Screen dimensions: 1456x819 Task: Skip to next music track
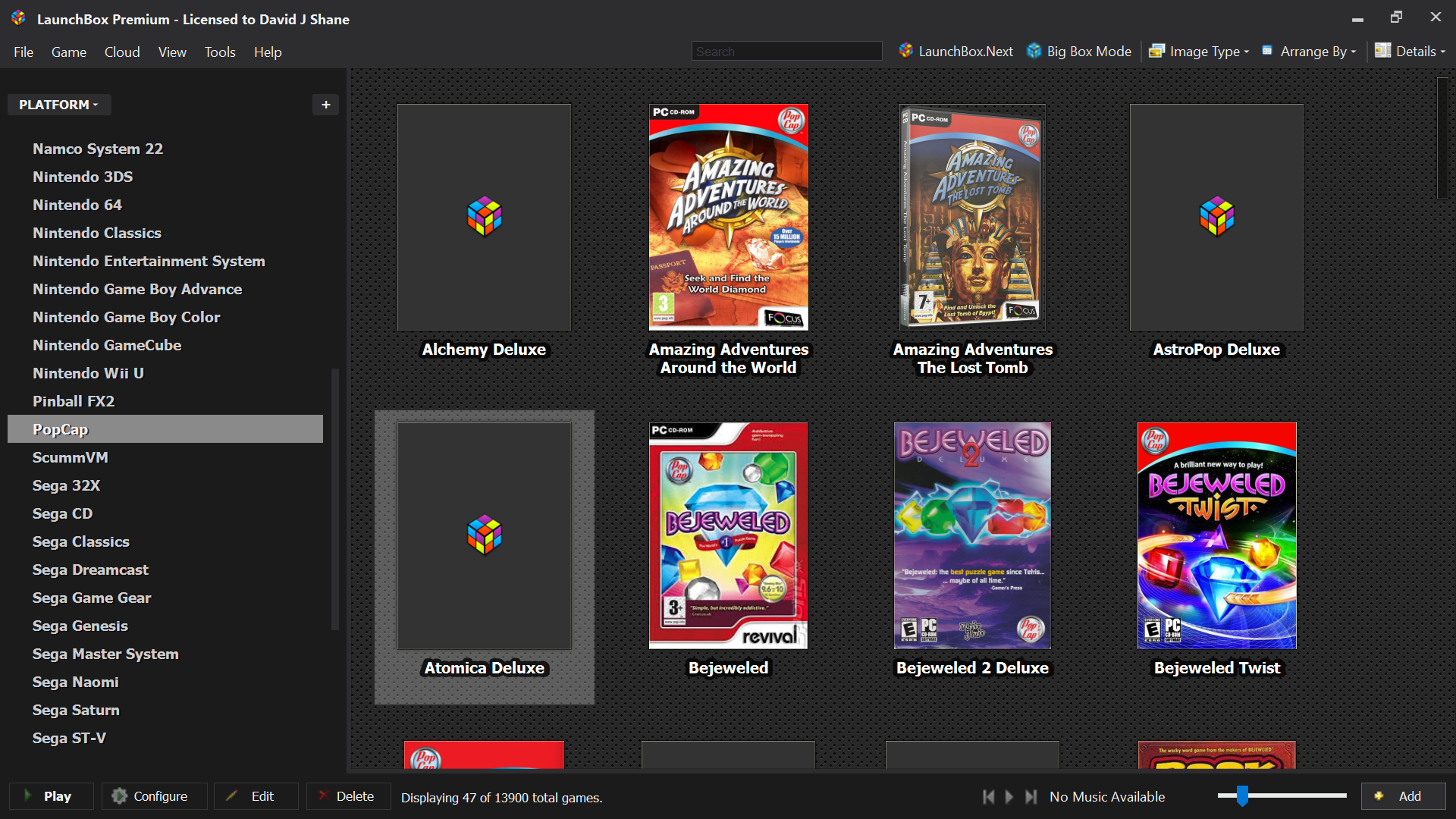[x=1031, y=797]
